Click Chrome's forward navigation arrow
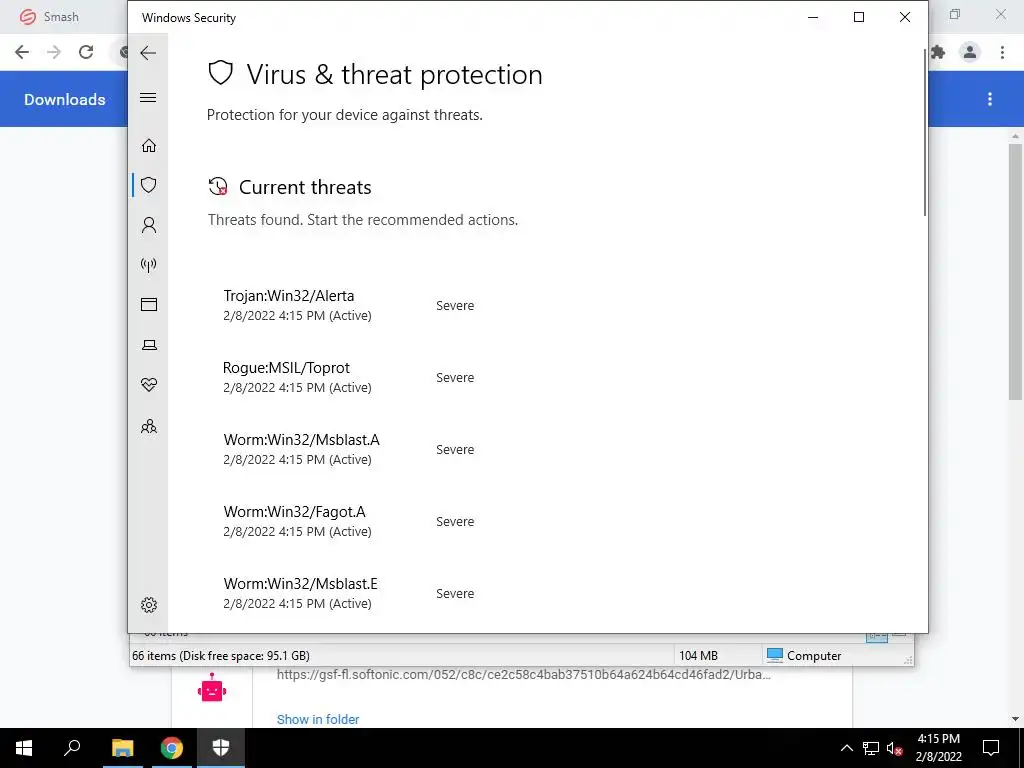This screenshot has height=768, width=1024. coord(54,52)
